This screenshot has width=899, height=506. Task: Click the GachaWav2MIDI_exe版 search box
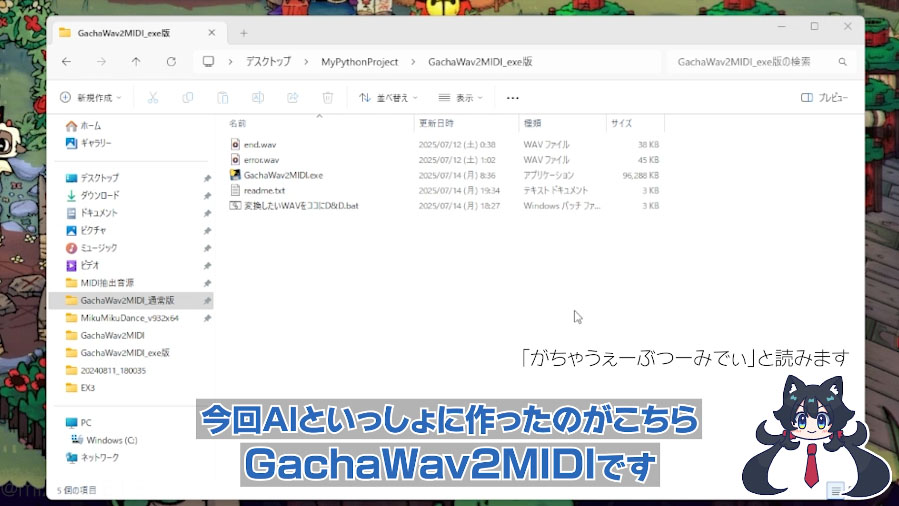coord(755,62)
